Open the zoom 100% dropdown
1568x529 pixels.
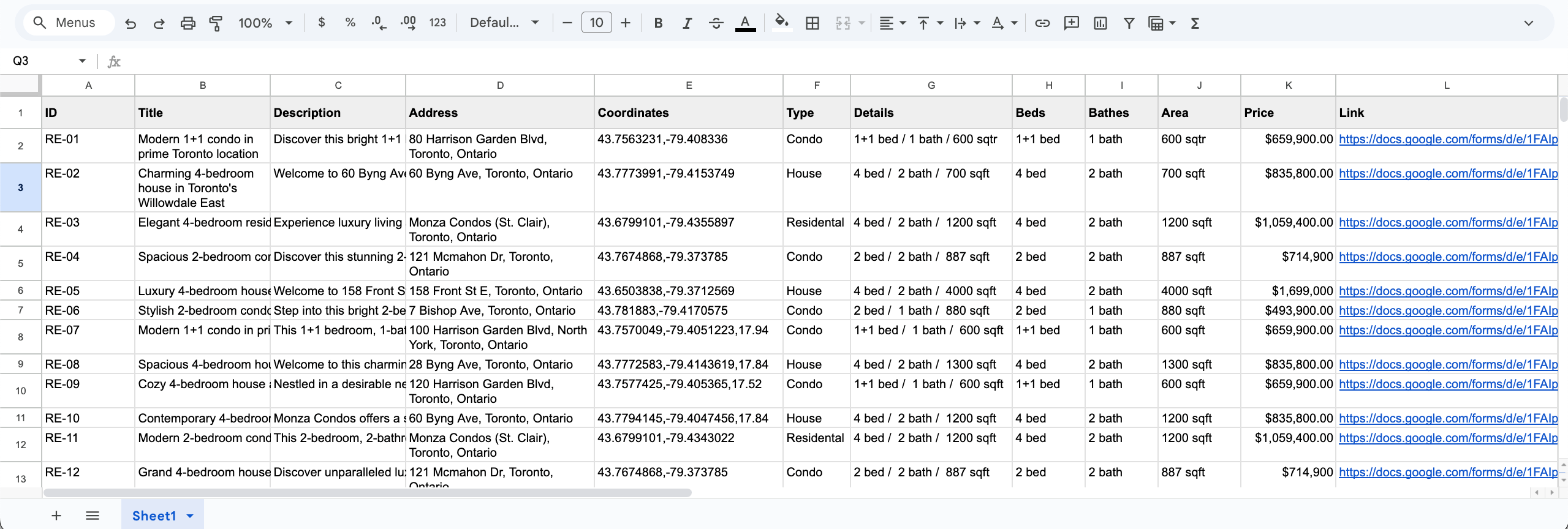coord(265,23)
